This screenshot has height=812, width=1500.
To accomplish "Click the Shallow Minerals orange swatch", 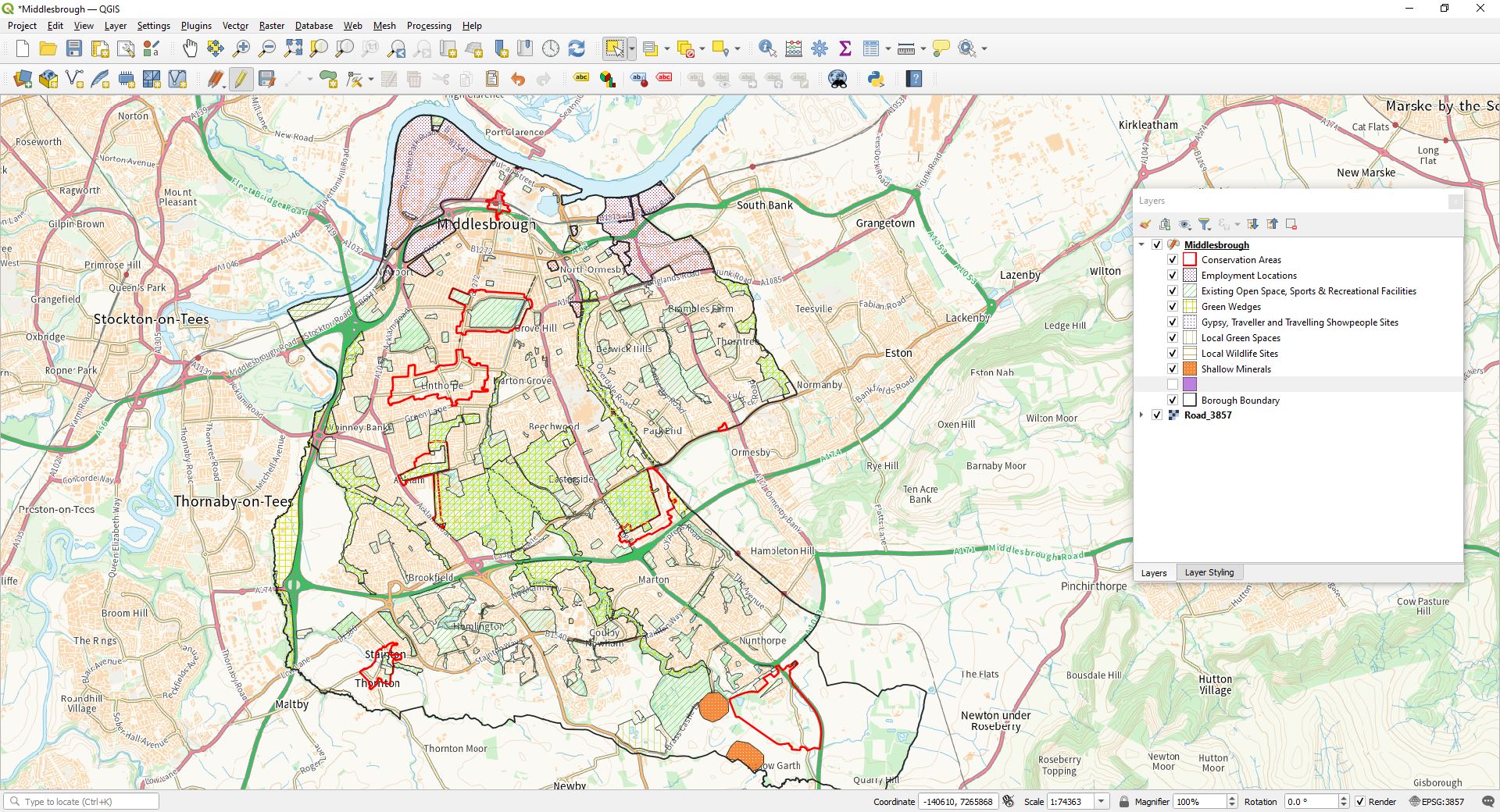I will point(1190,369).
